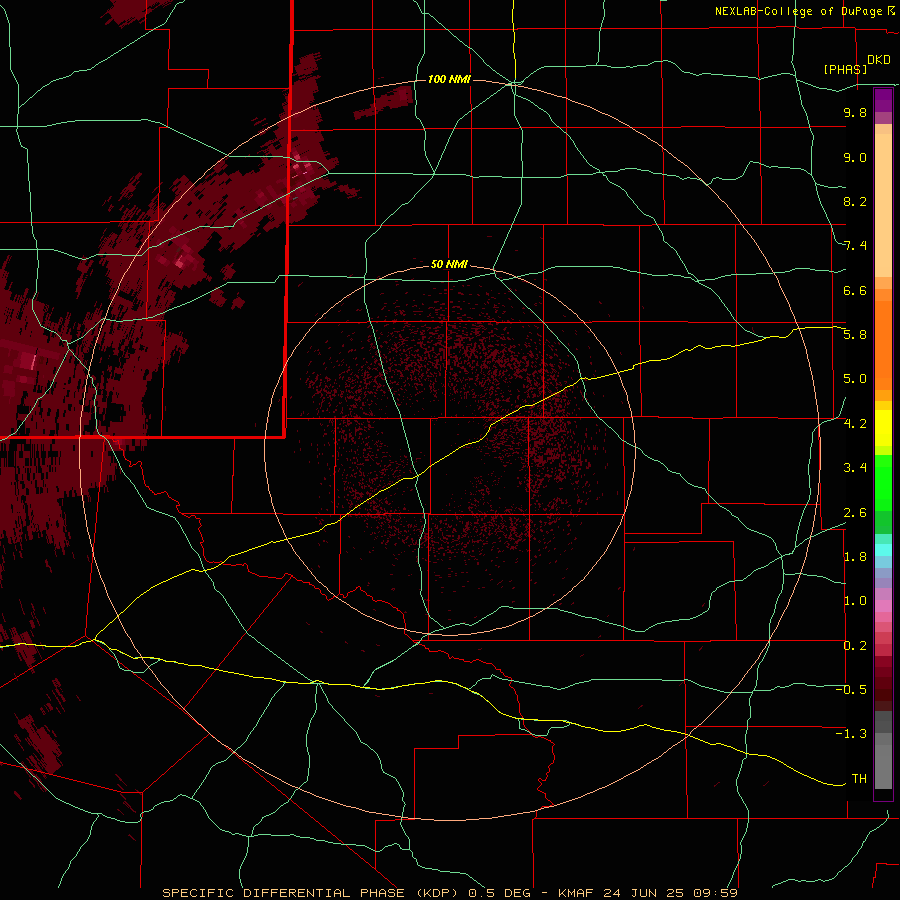The width and height of the screenshot is (900, 900).
Task: Click the 6.6 value on the color scale
Action: point(855,290)
